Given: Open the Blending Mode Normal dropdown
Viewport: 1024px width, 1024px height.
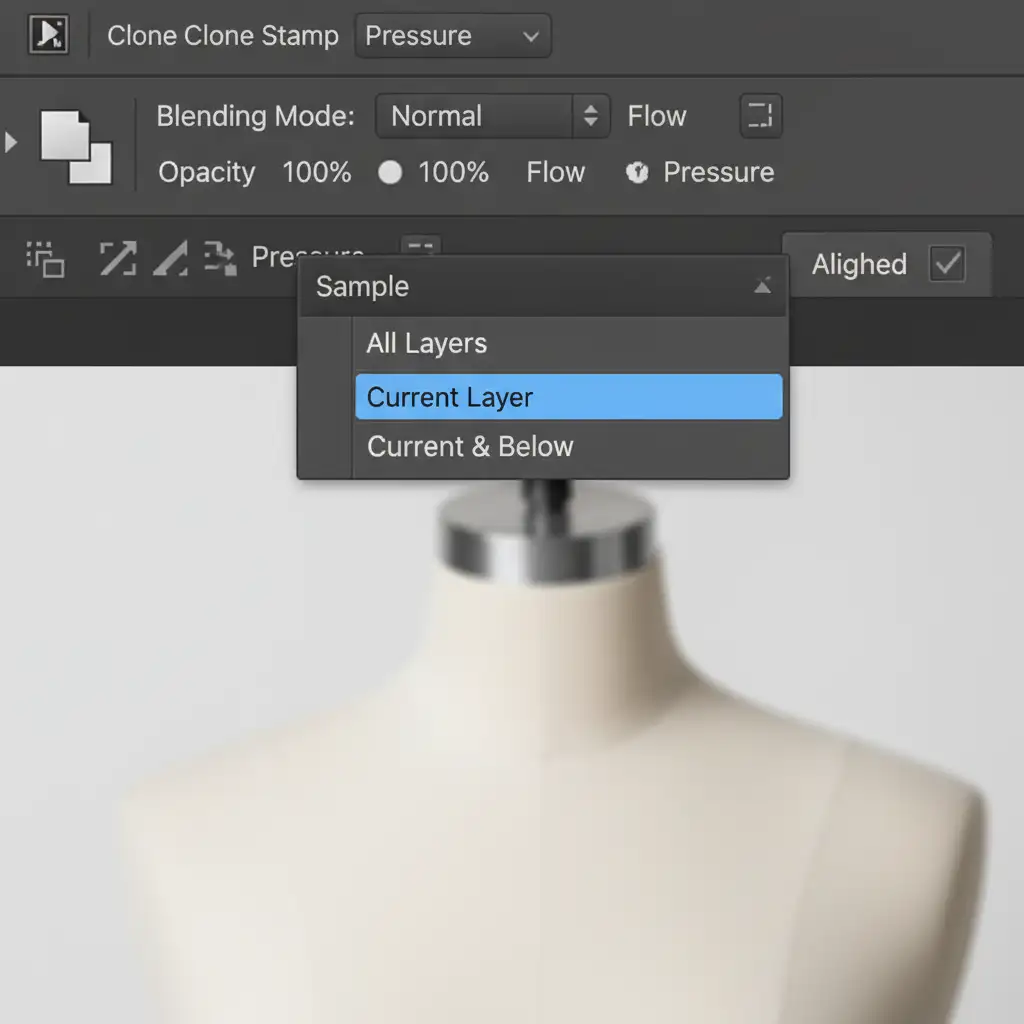Looking at the screenshot, I should (x=492, y=116).
